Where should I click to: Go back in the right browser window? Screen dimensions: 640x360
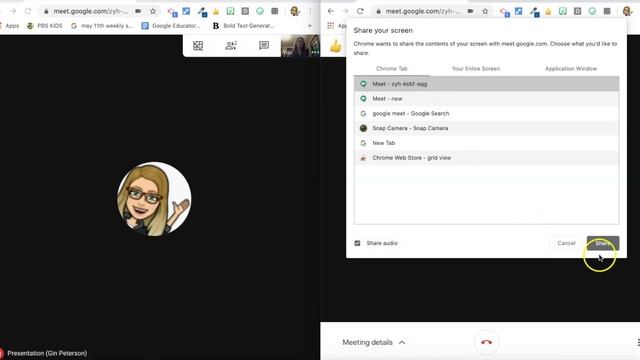point(331,11)
